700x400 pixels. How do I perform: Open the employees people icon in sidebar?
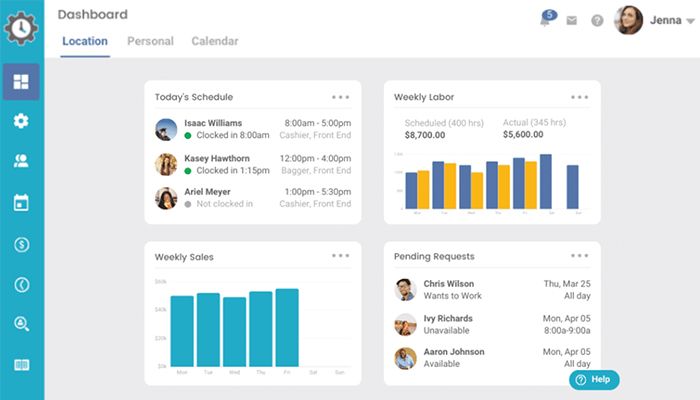(21, 161)
